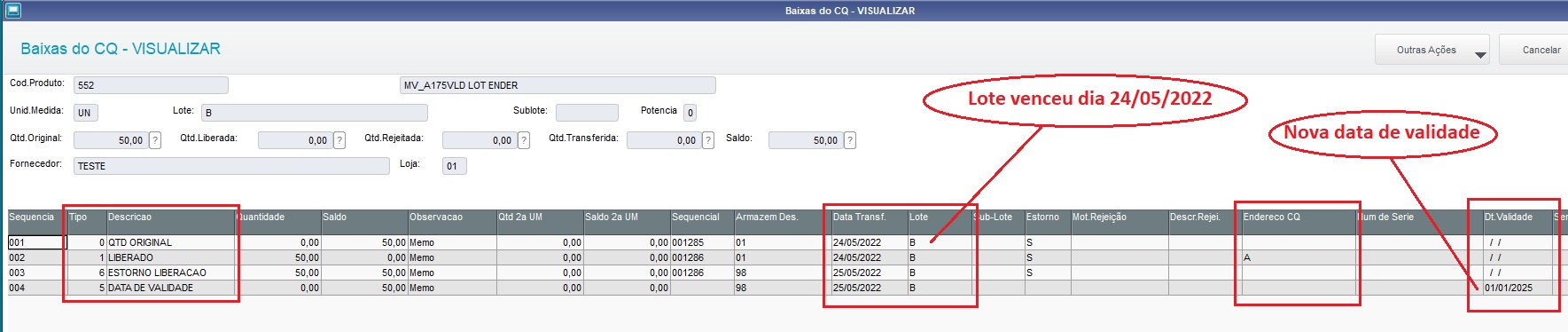The width and height of the screenshot is (1568, 332).
Task: Select Data Transf. 24/05/2022 in row 001
Action: [869, 242]
